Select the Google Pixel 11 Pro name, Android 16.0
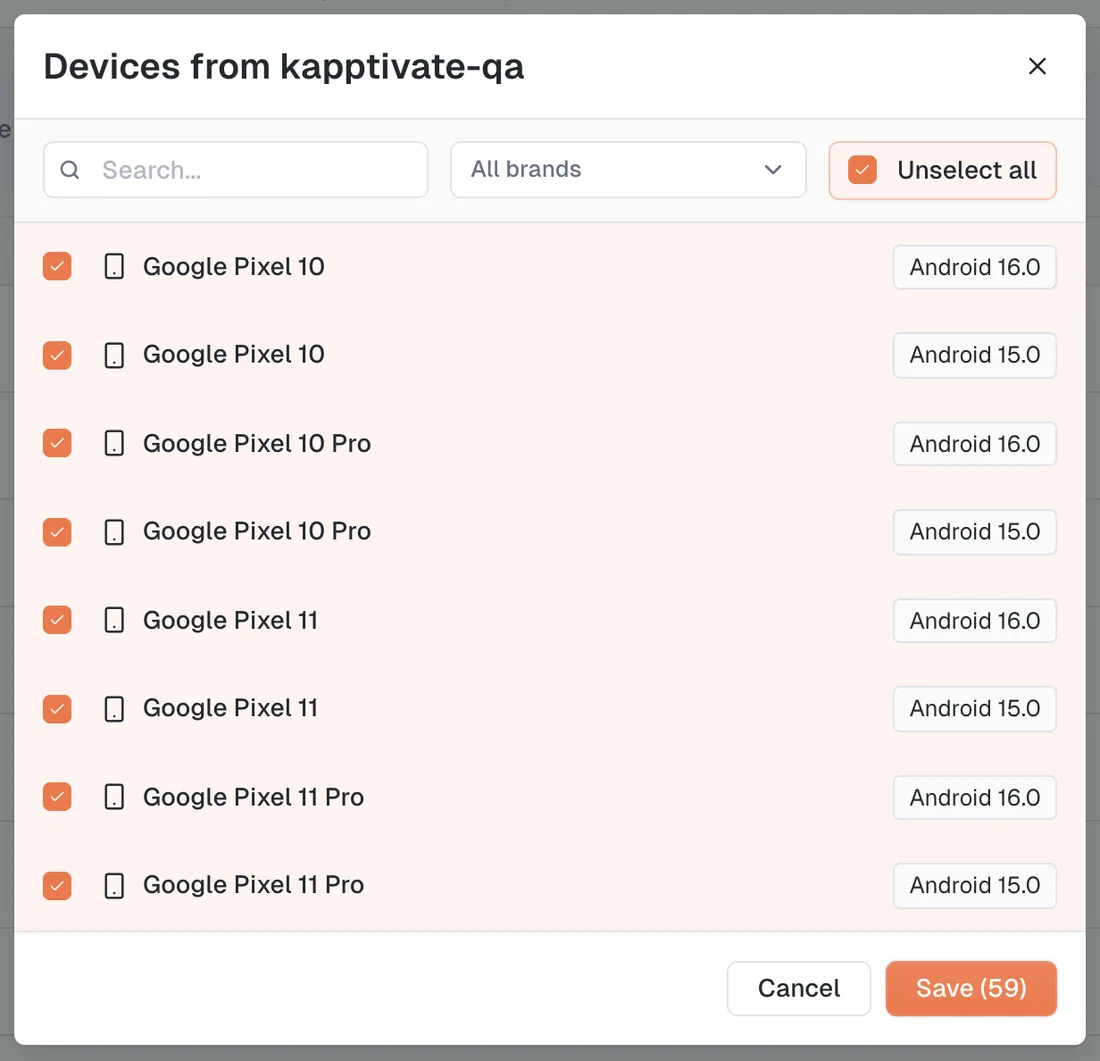 [253, 797]
